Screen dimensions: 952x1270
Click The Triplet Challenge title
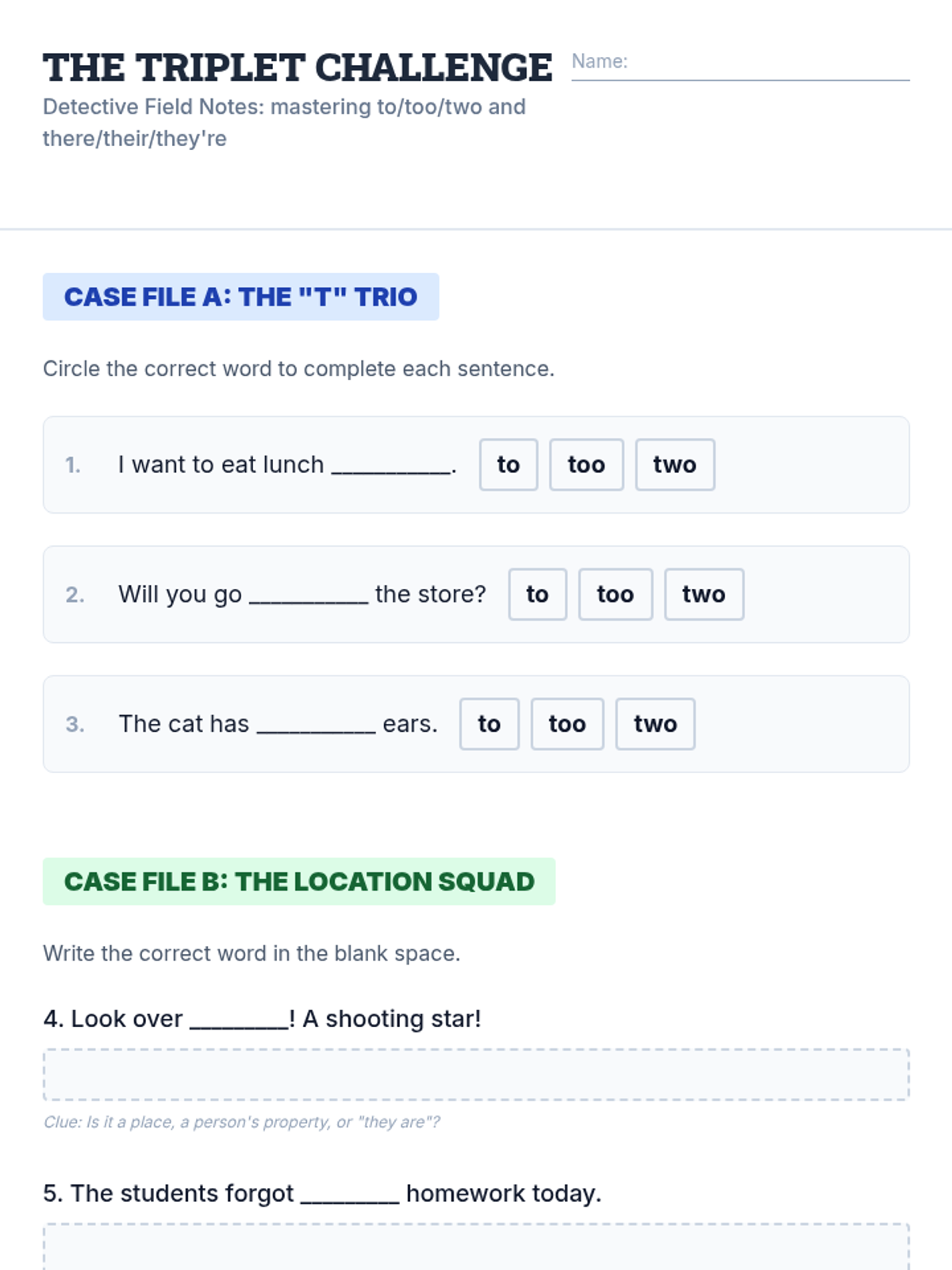coord(297,68)
